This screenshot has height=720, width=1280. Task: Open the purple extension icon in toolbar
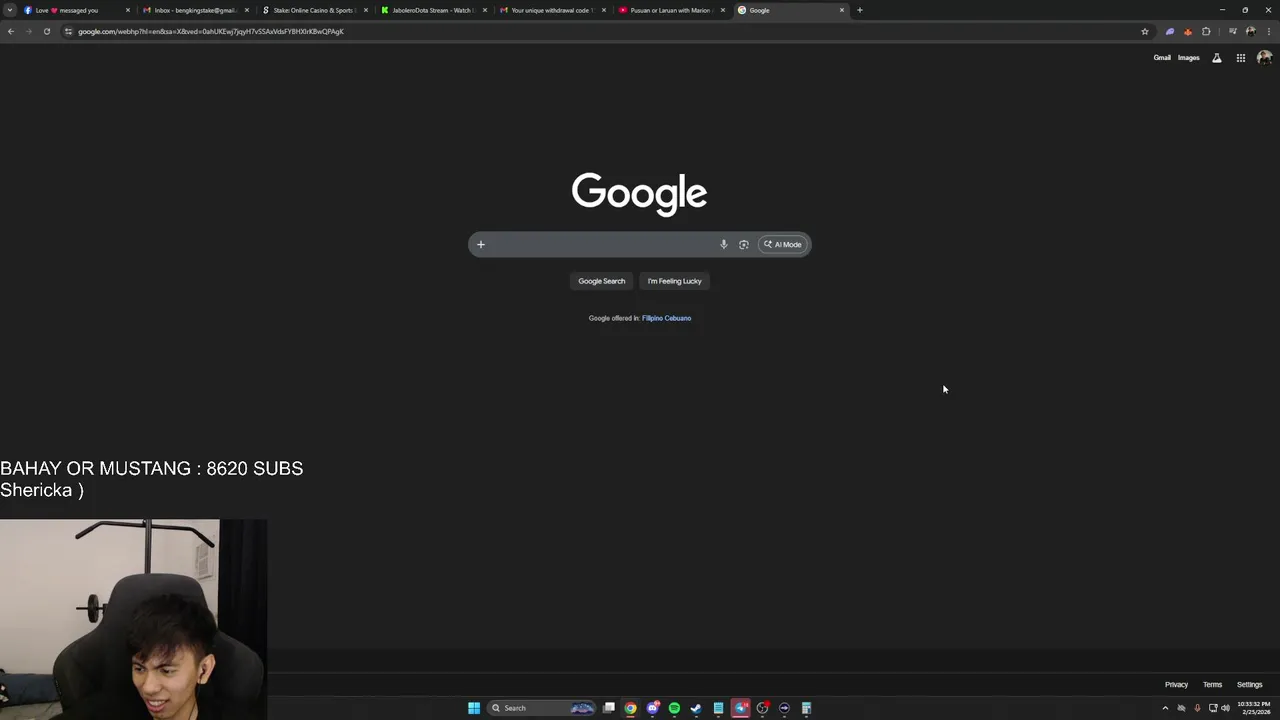1169,31
